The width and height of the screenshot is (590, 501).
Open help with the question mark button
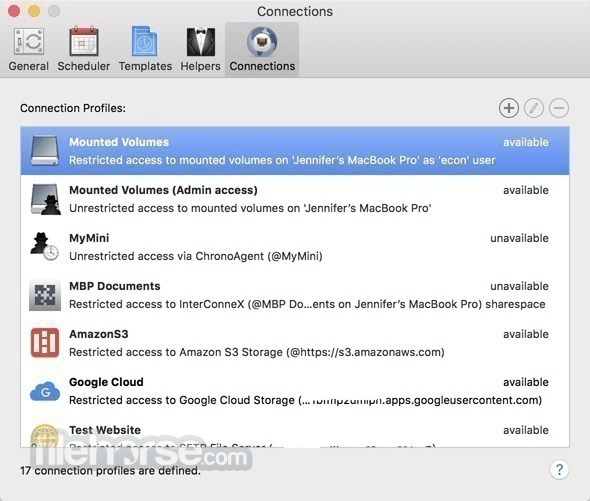pos(559,469)
